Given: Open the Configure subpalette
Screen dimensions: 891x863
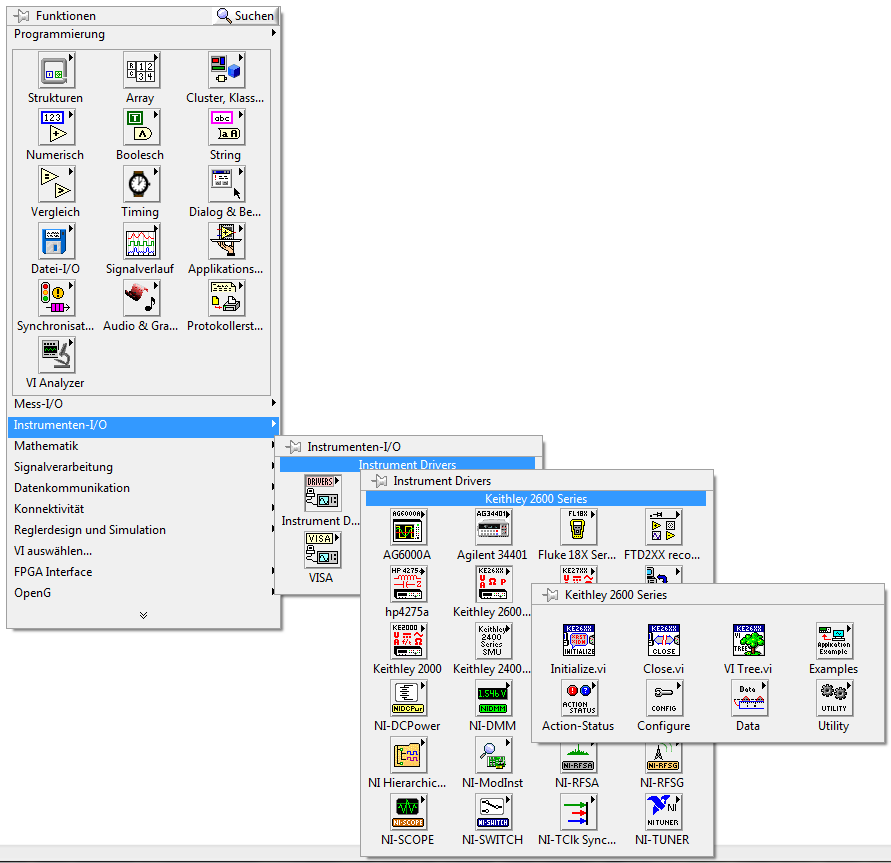Looking at the screenshot, I should [x=664, y=698].
